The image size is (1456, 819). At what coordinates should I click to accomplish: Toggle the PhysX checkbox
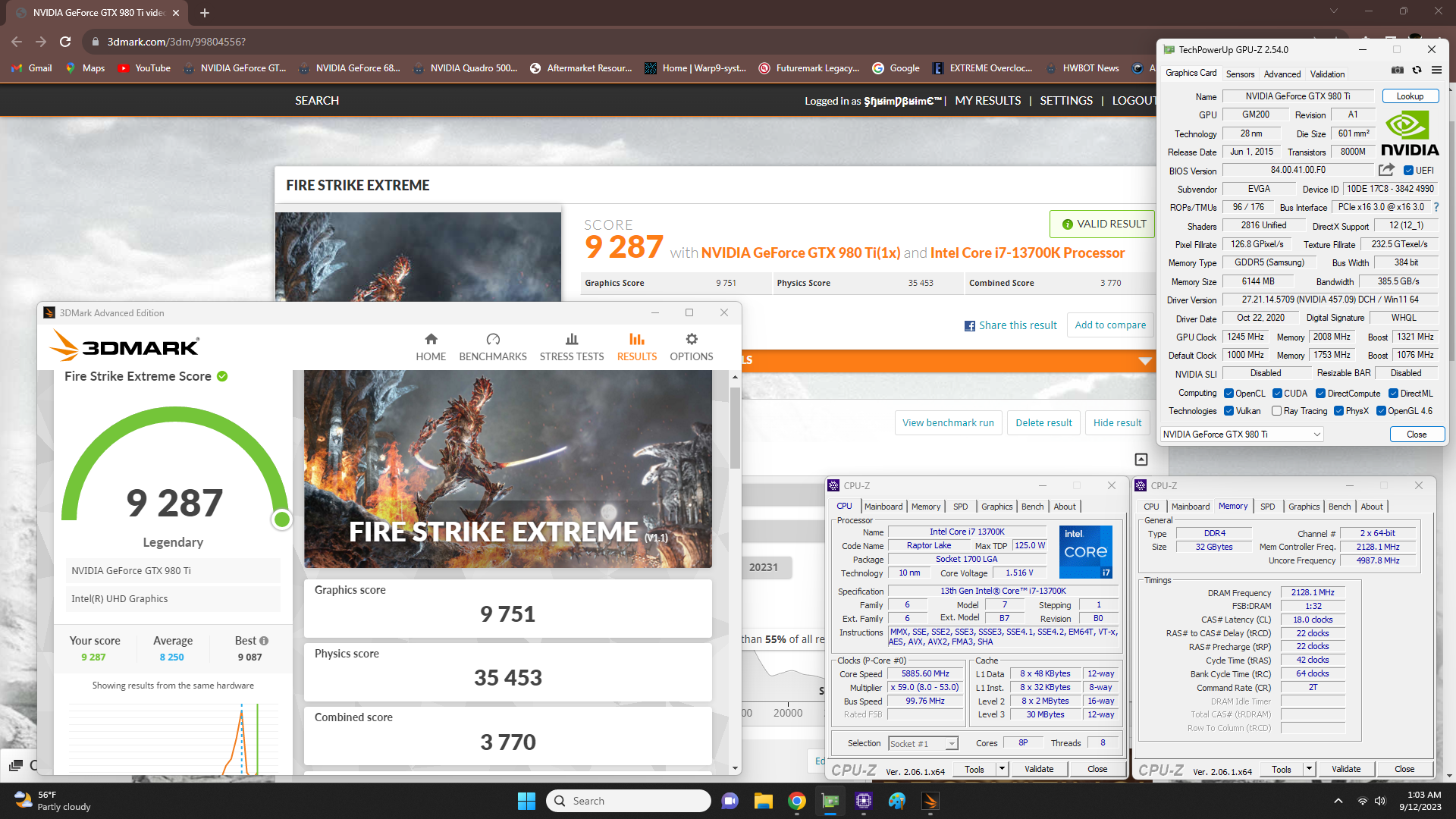[1338, 411]
